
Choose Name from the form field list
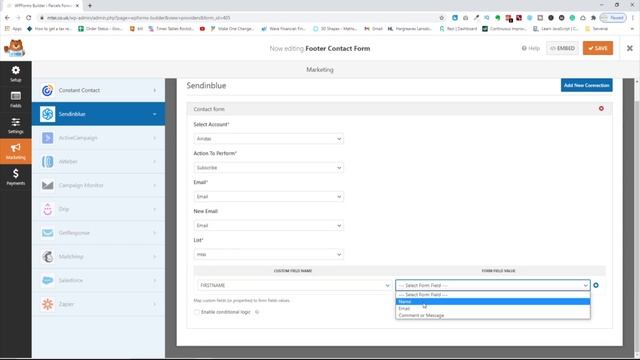coord(493,302)
